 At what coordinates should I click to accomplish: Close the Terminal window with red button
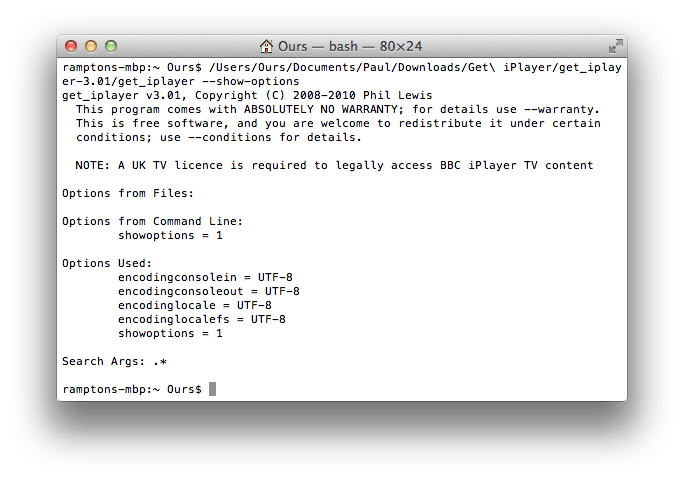[x=71, y=46]
